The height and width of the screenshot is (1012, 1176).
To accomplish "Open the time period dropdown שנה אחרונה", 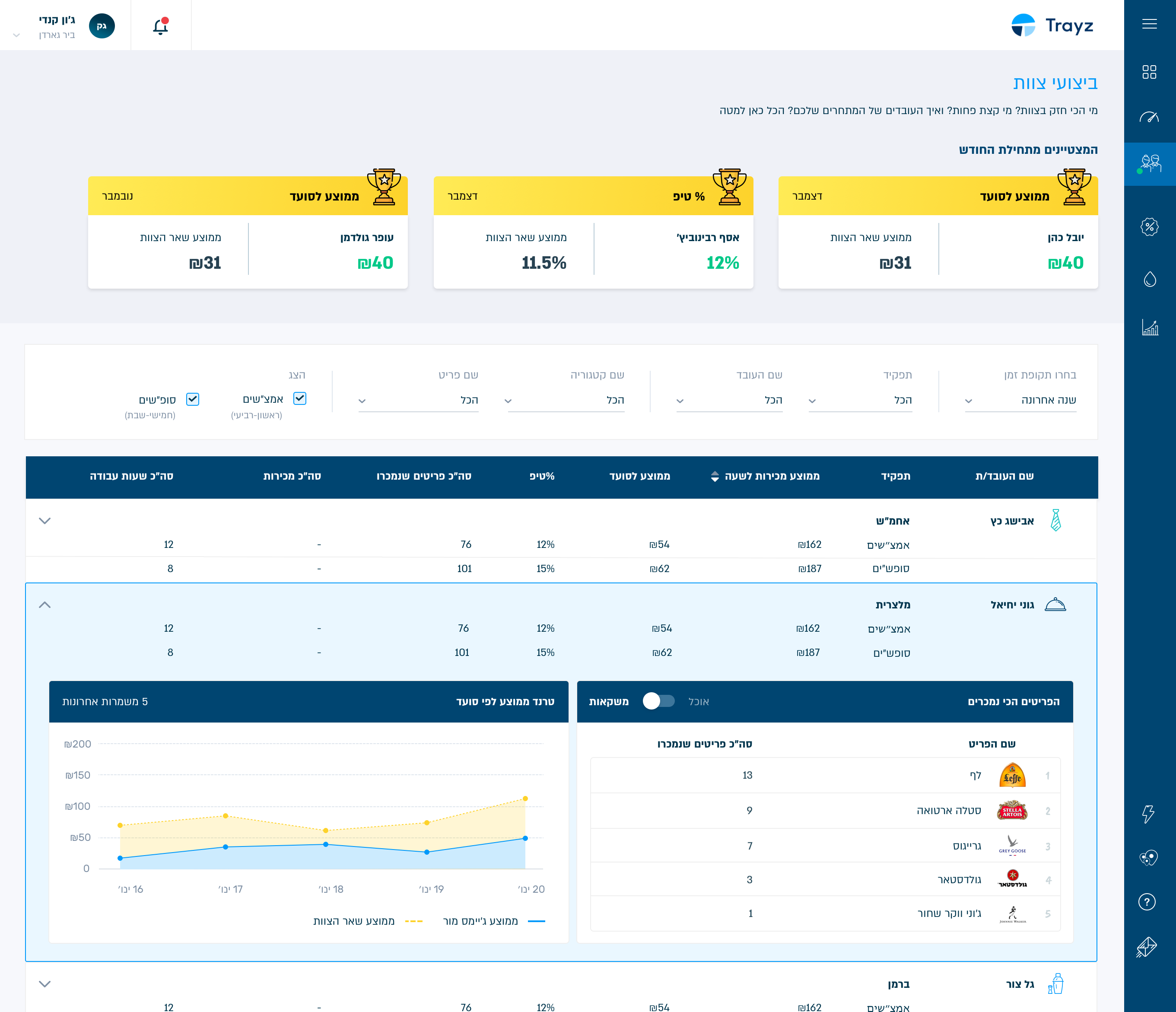I will pyautogui.click(x=1020, y=400).
